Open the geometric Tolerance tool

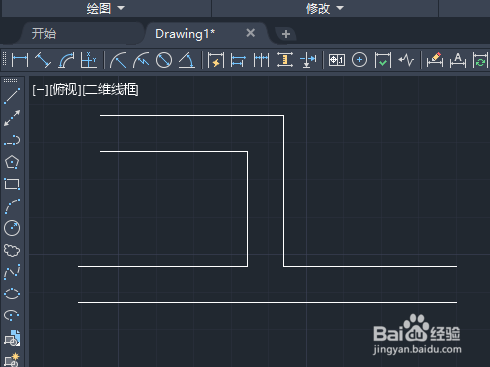tap(337, 60)
